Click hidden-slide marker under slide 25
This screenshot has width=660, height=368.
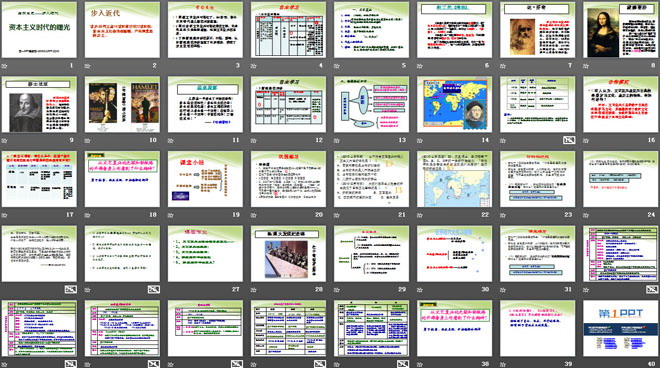tap(71, 289)
